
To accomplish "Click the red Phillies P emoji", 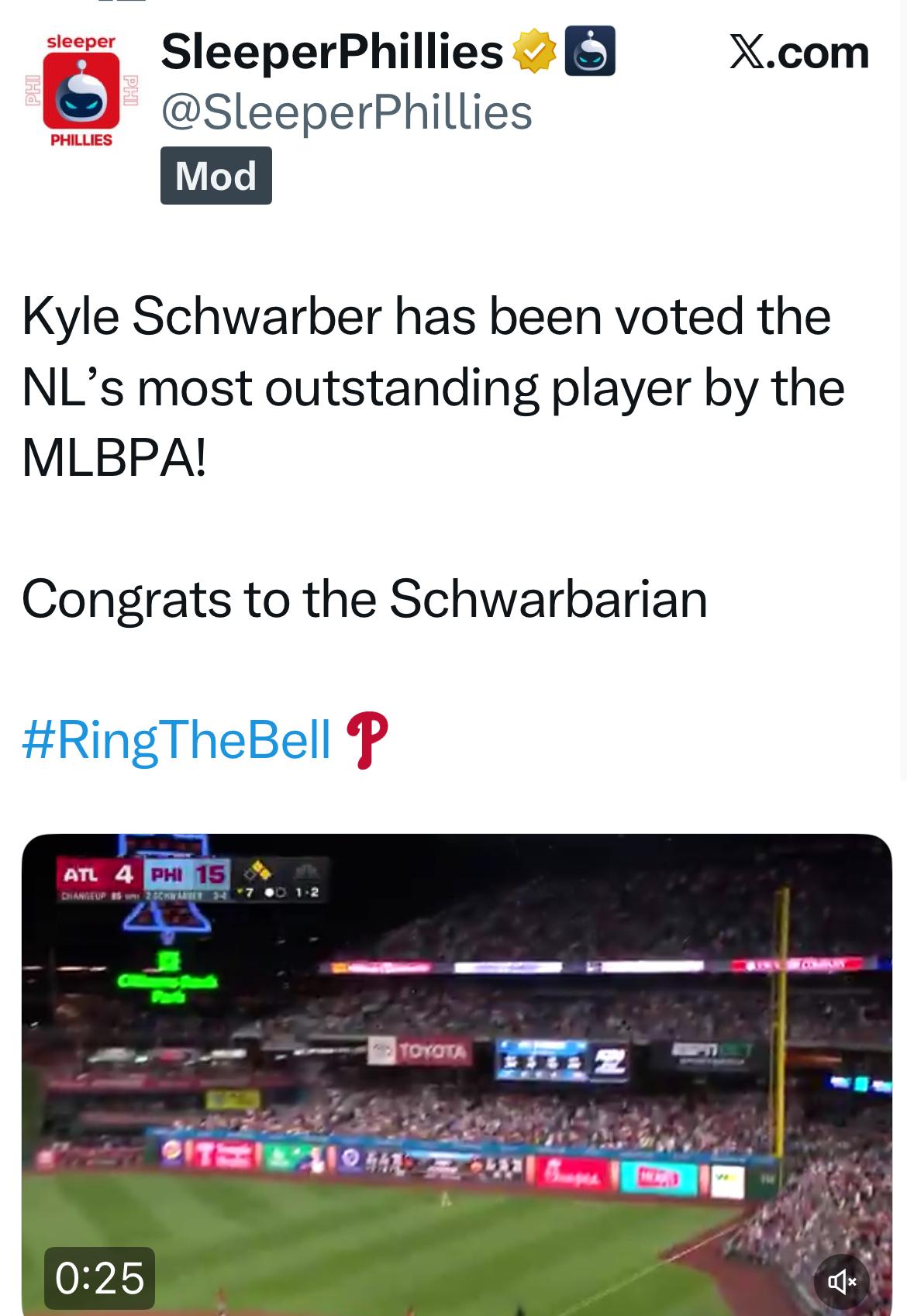I will [x=367, y=740].
